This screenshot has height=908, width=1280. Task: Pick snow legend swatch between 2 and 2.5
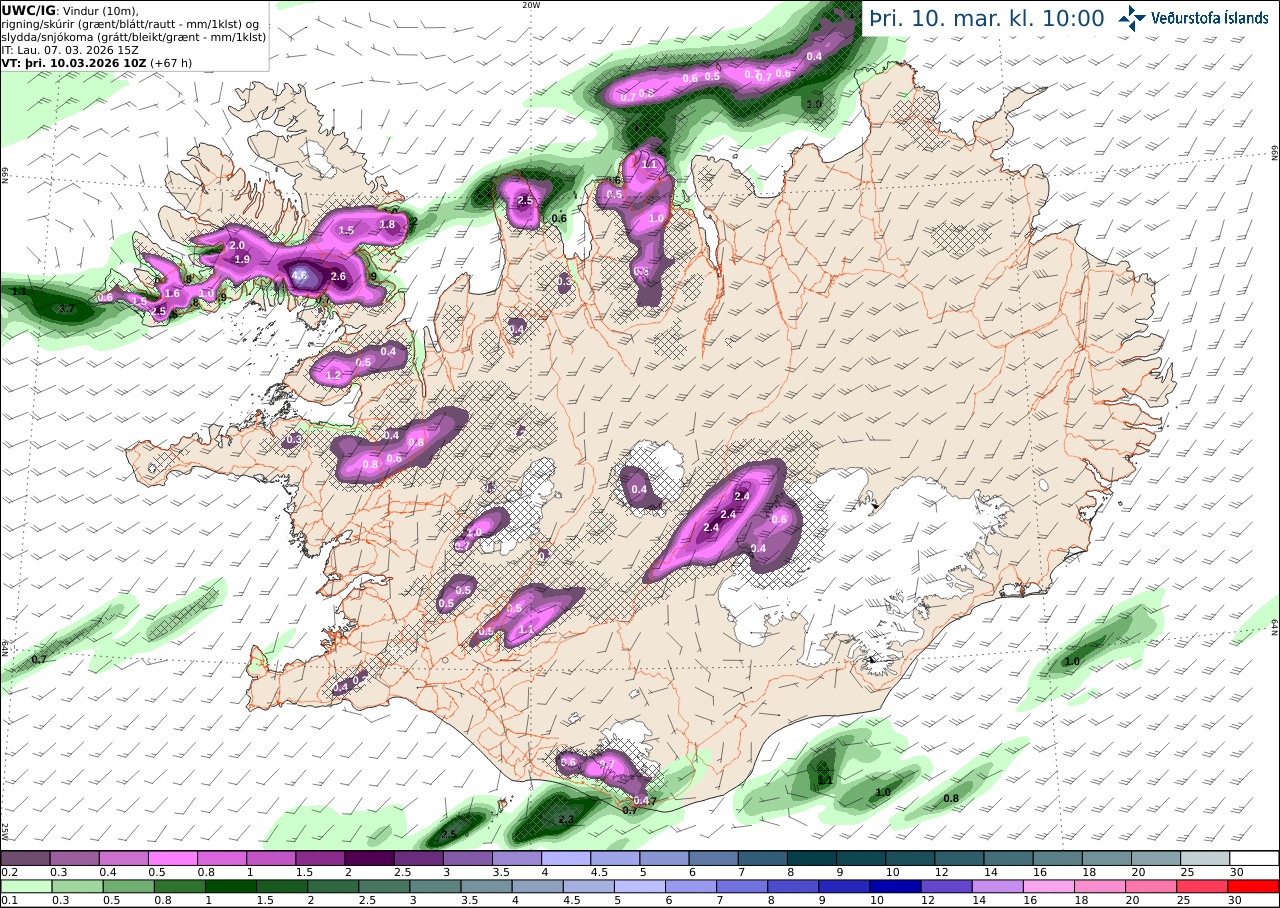pyautogui.click(x=369, y=858)
